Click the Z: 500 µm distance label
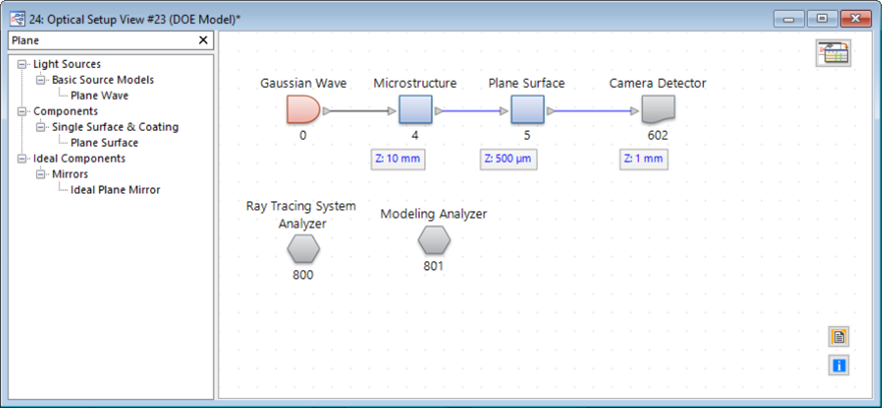Screen dimensions: 882x408 (508, 159)
